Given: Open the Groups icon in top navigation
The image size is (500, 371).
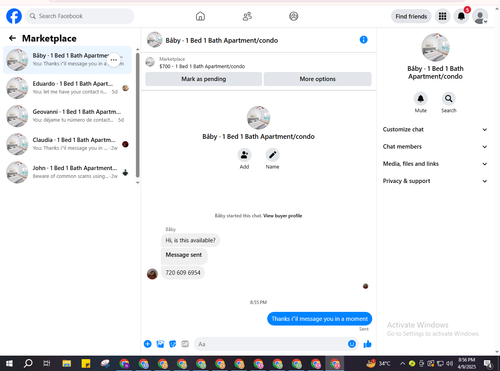Looking at the screenshot, I should [x=294, y=16].
